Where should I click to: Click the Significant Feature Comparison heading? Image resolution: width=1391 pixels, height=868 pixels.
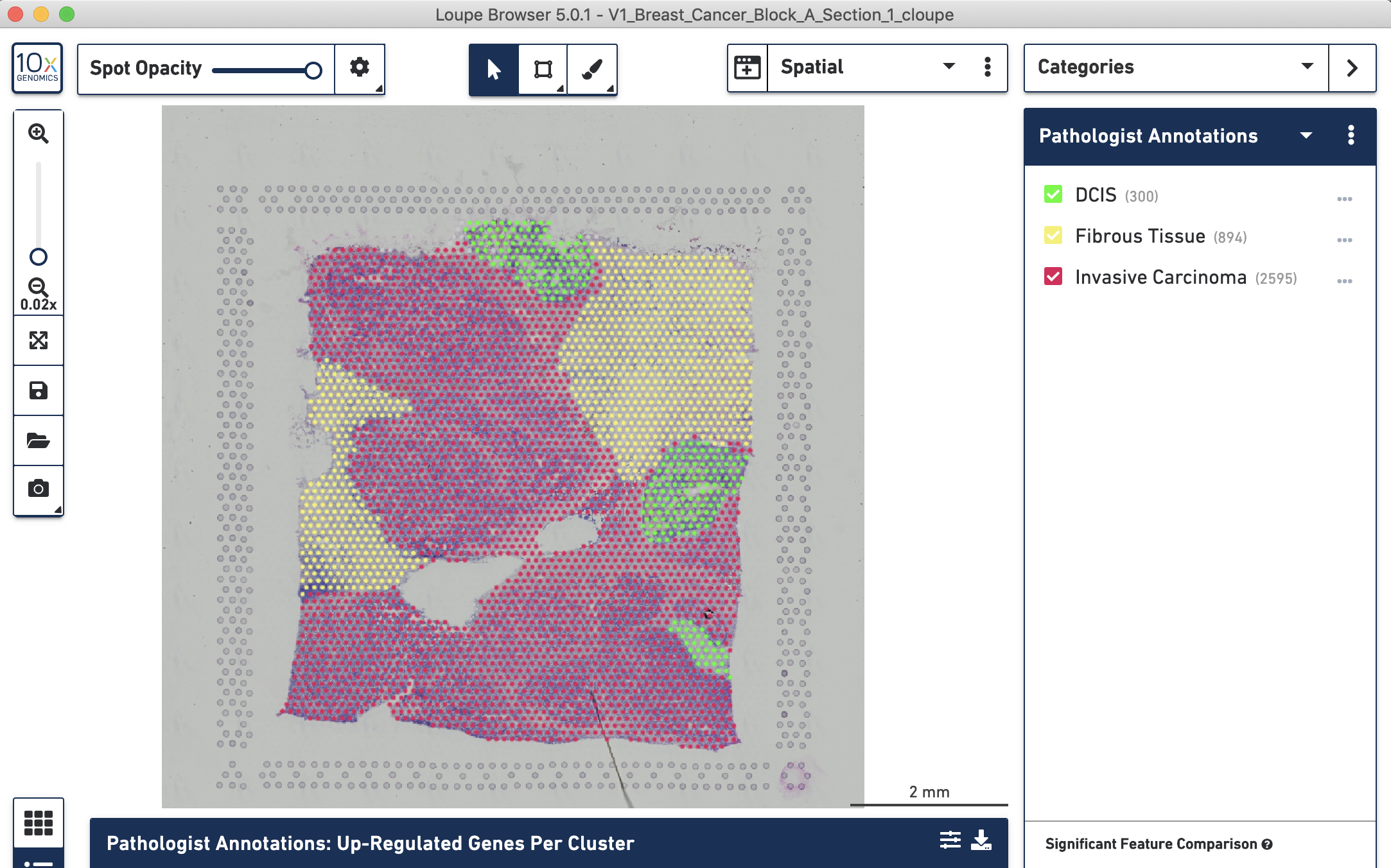1151,844
